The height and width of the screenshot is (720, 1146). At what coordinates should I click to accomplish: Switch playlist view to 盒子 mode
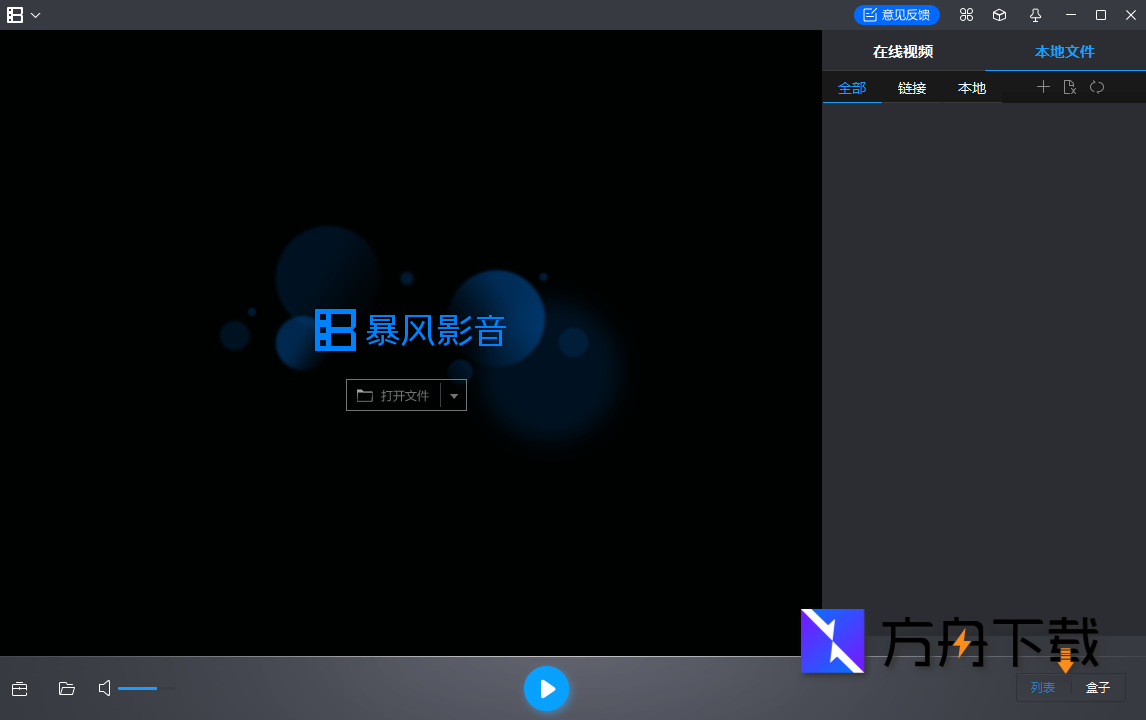click(1098, 687)
